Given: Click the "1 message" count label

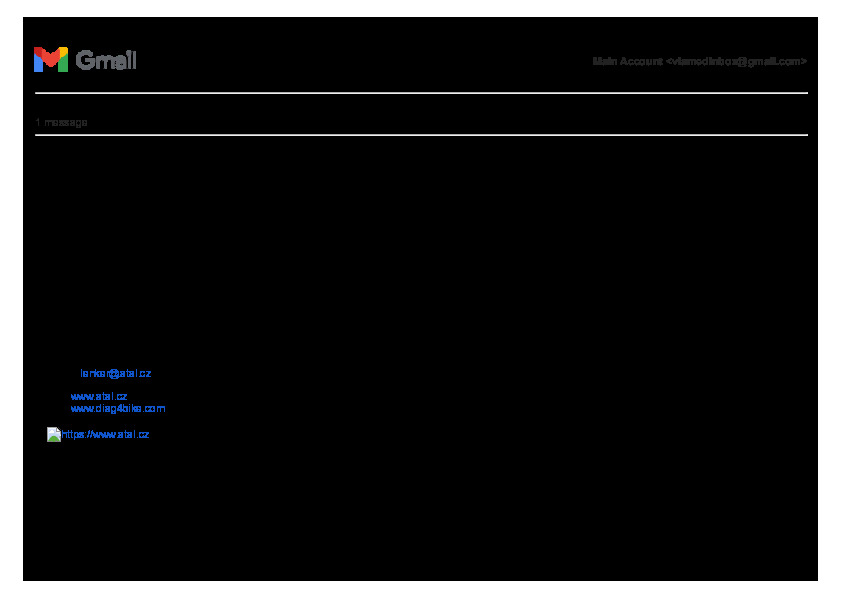Looking at the screenshot, I should click(x=61, y=123).
